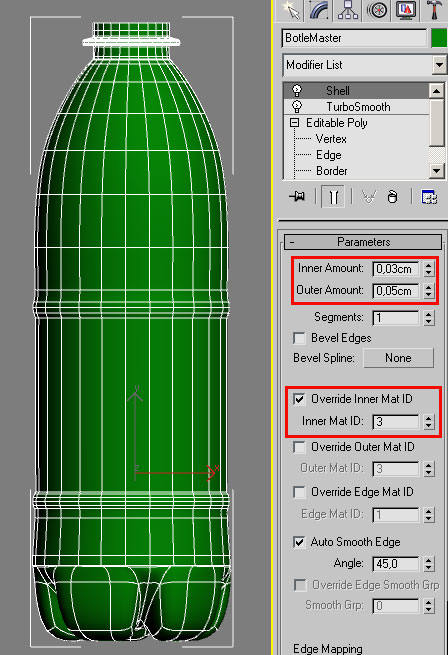This screenshot has height=655, width=448.
Task: Click the Inner Mat ID field
Action: (395, 421)
